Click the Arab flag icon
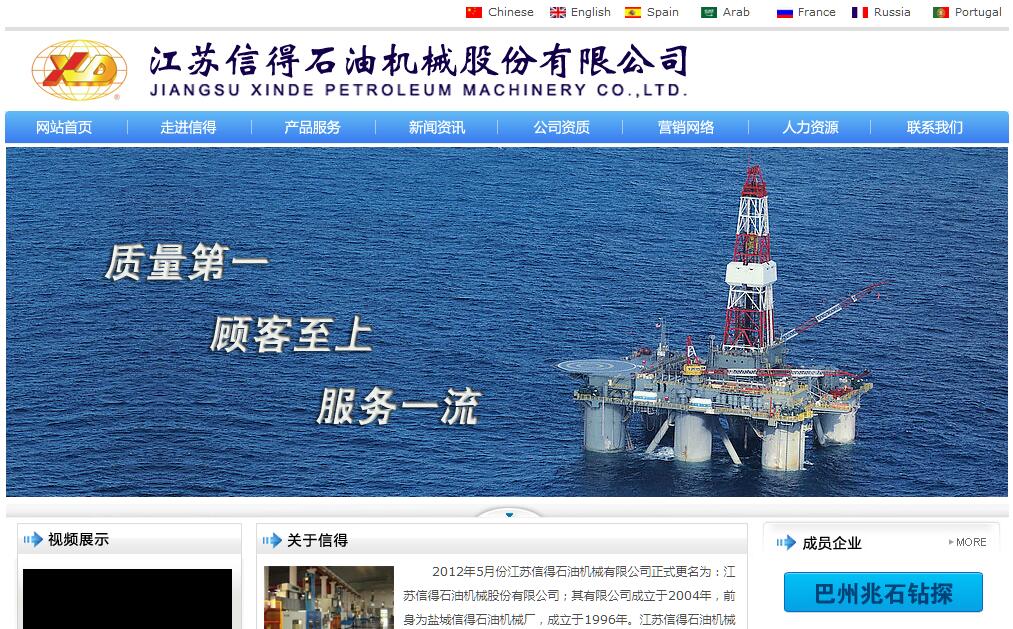The height and width of the screenshot is (629, 1013). point(709,12)
